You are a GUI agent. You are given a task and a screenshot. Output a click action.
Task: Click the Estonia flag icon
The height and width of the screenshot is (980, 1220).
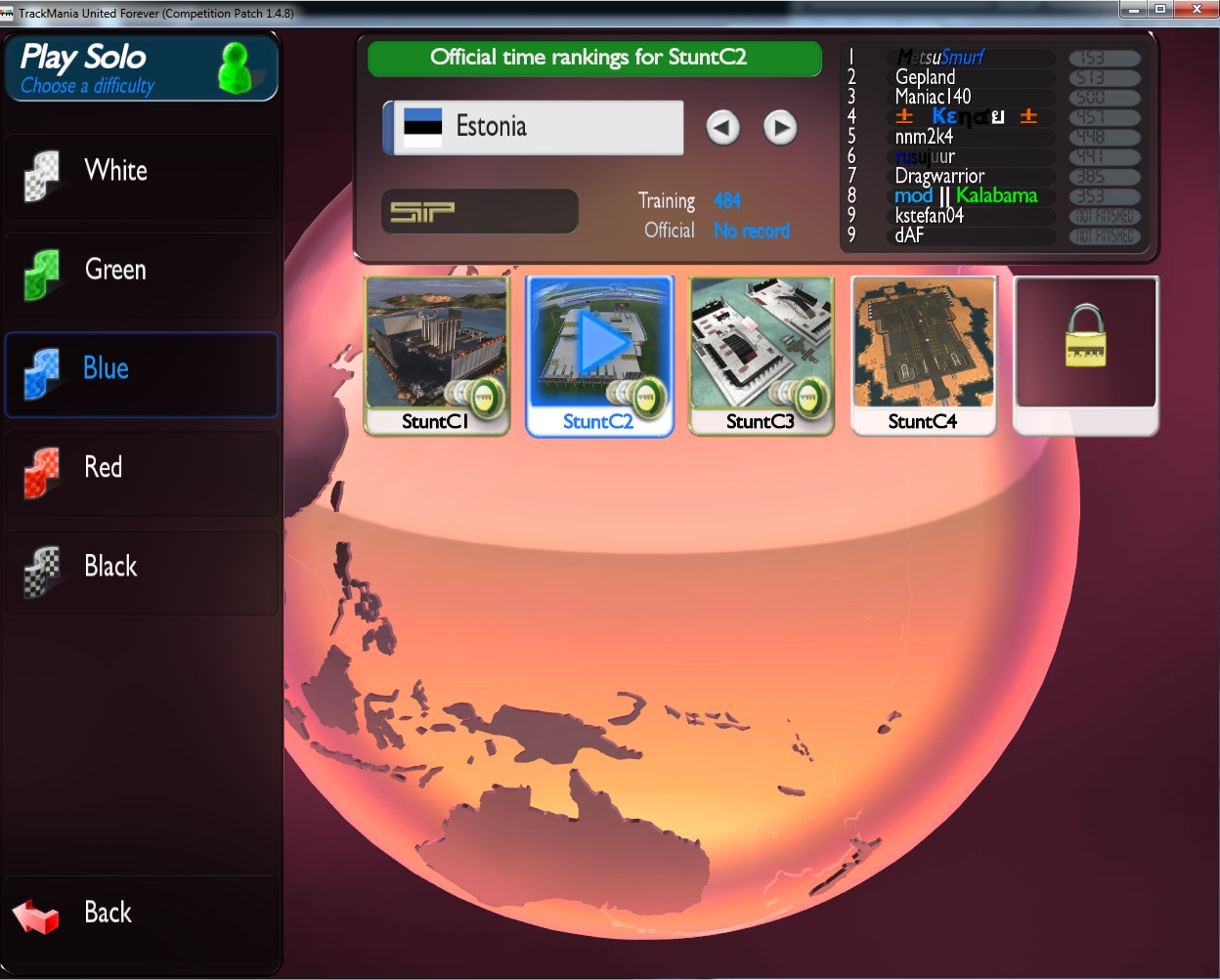coord(423,127)
